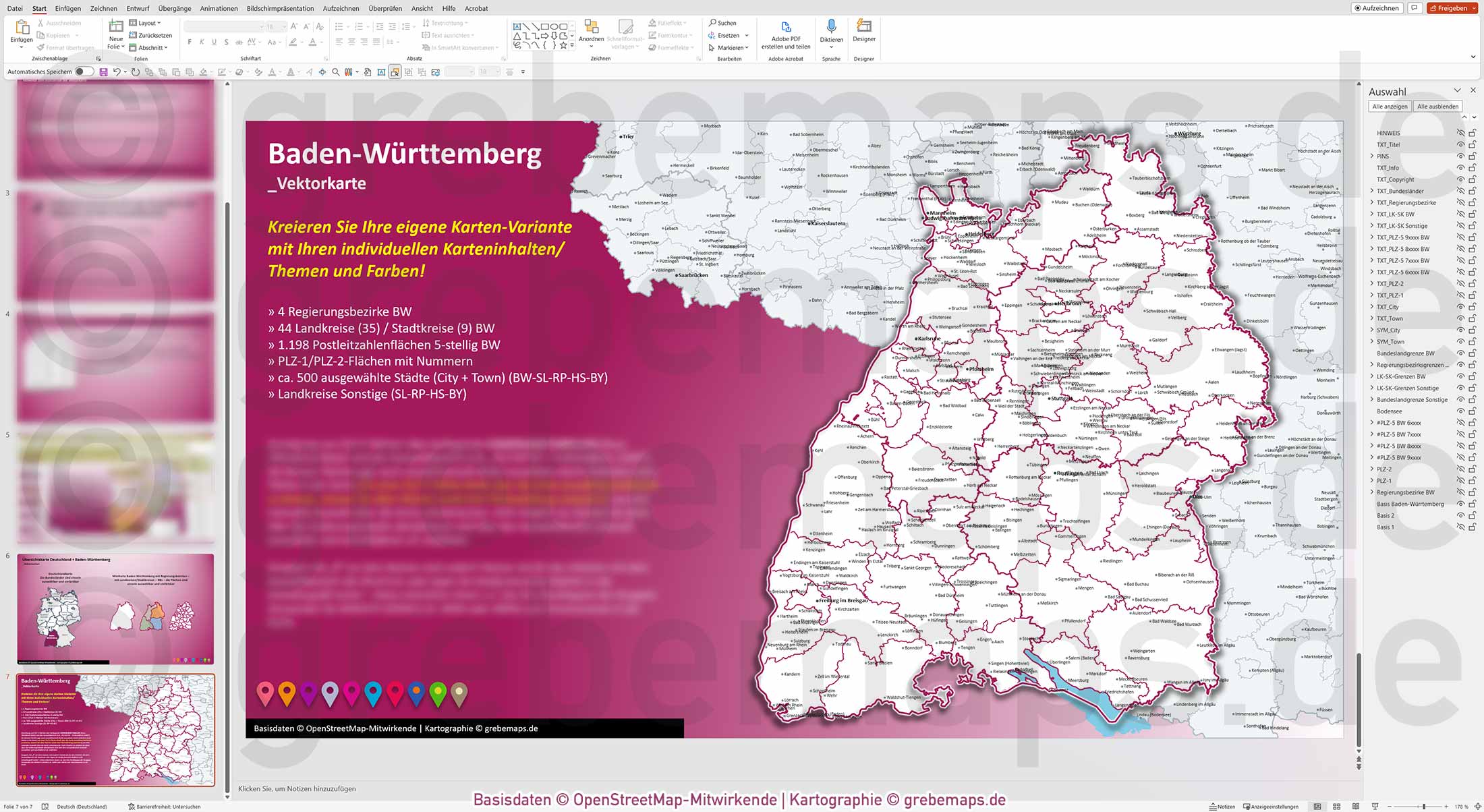Click the Alle ausblenden button

1438,106
